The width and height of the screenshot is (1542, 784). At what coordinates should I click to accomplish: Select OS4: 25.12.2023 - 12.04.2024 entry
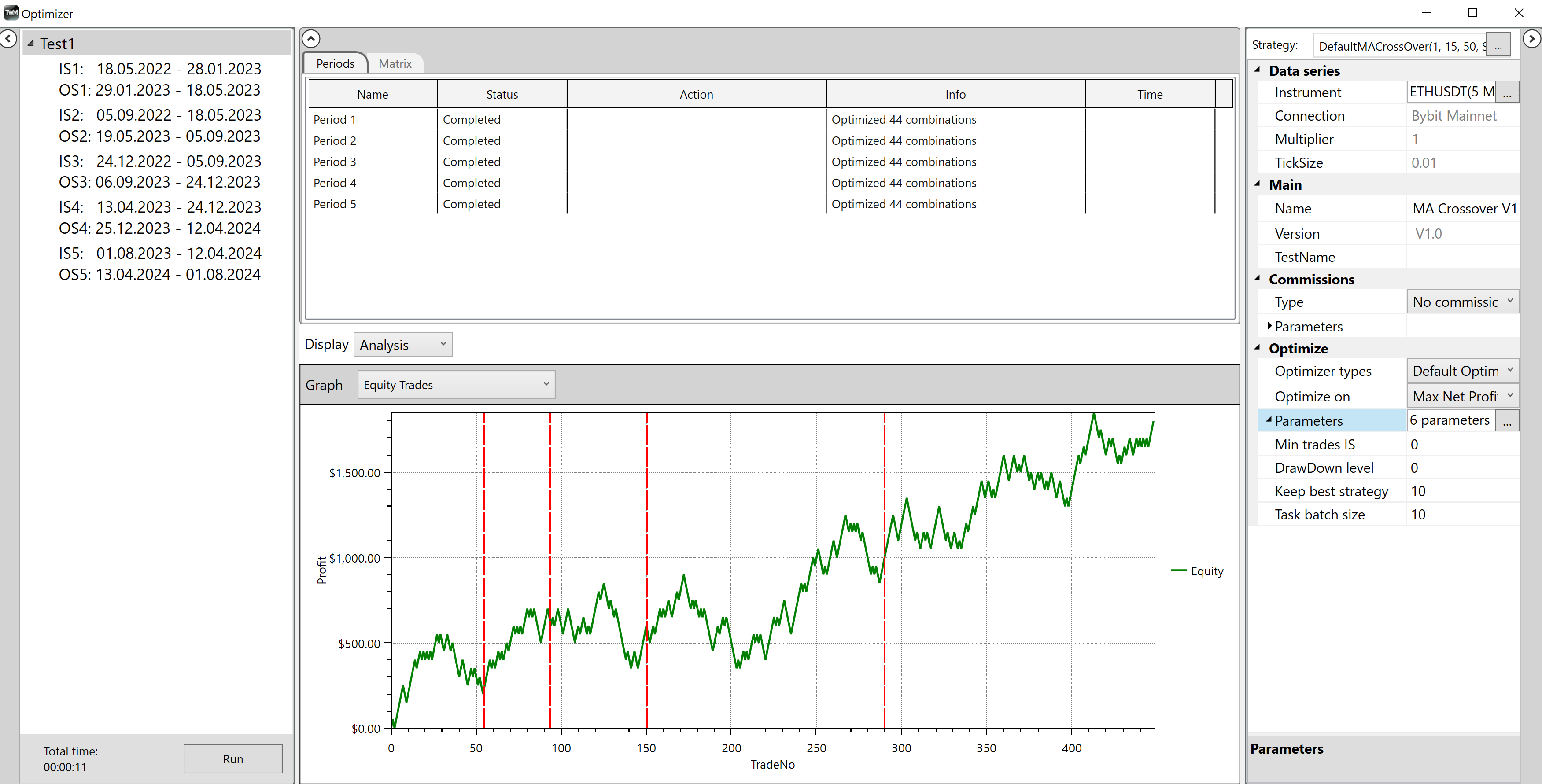coord(160,228)
